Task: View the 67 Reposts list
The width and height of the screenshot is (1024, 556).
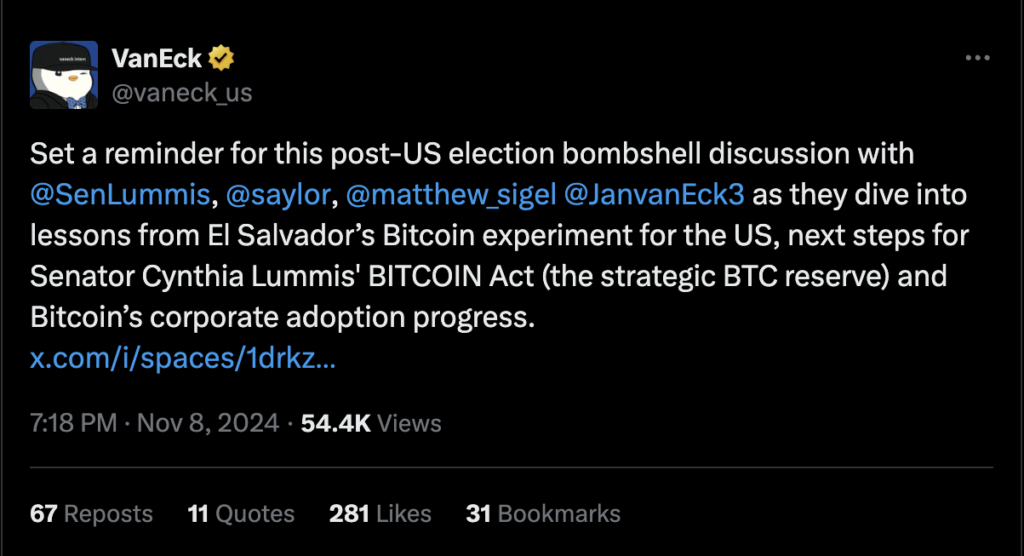Action: [92, 514]
